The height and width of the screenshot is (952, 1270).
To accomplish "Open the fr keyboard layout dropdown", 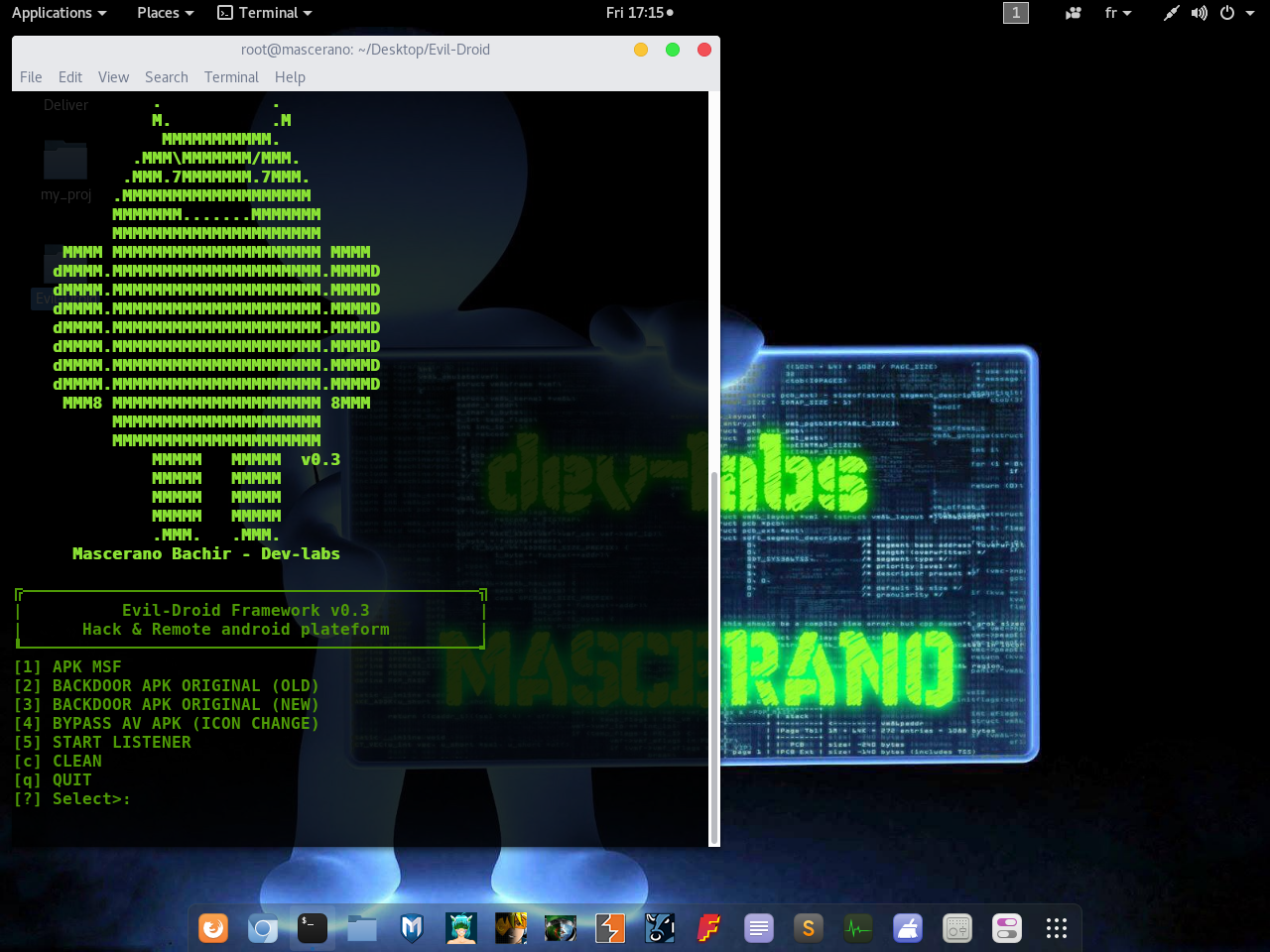I will coord(1116,13).
